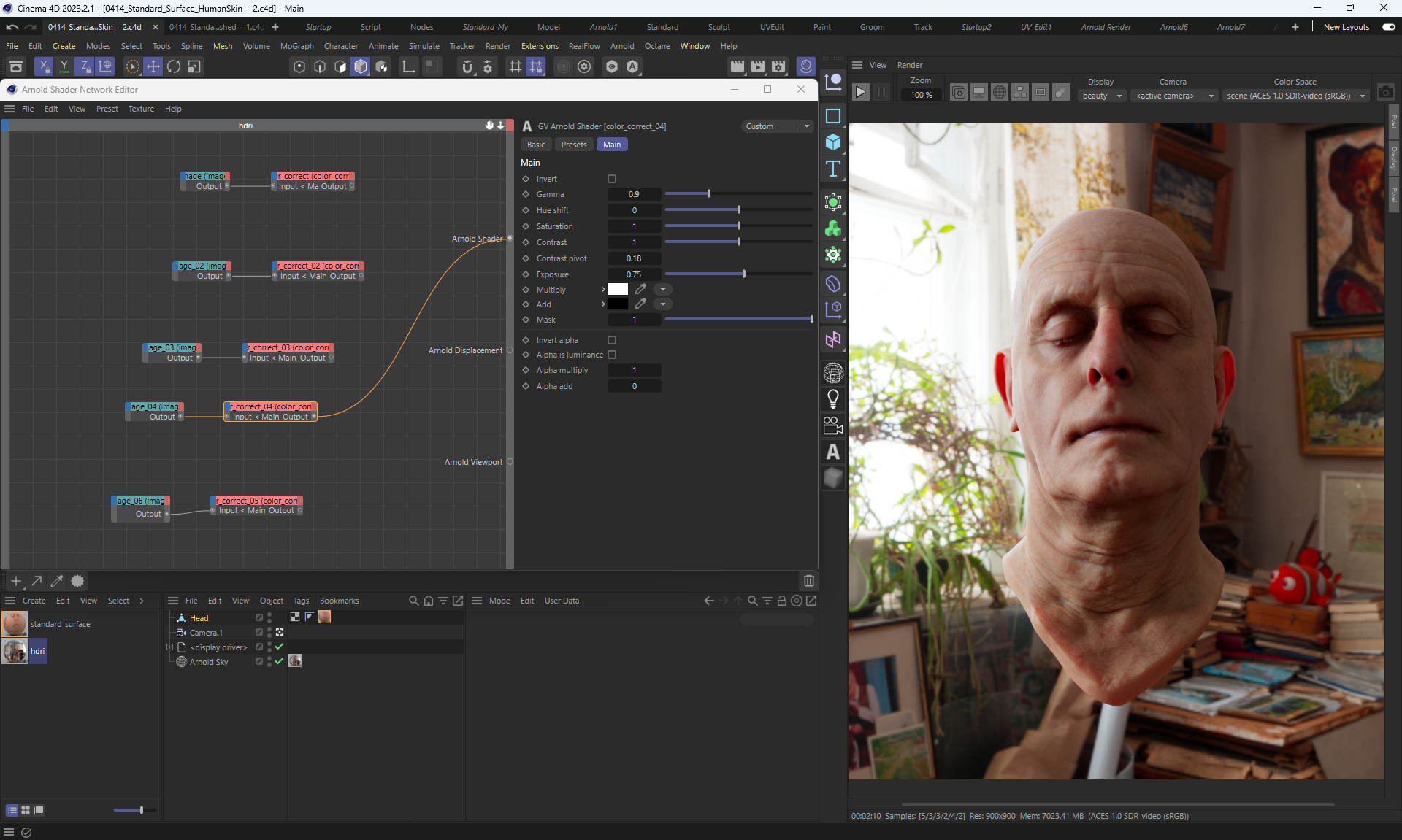Open the Texture menu in the shader editor

(x=141, y=109)
